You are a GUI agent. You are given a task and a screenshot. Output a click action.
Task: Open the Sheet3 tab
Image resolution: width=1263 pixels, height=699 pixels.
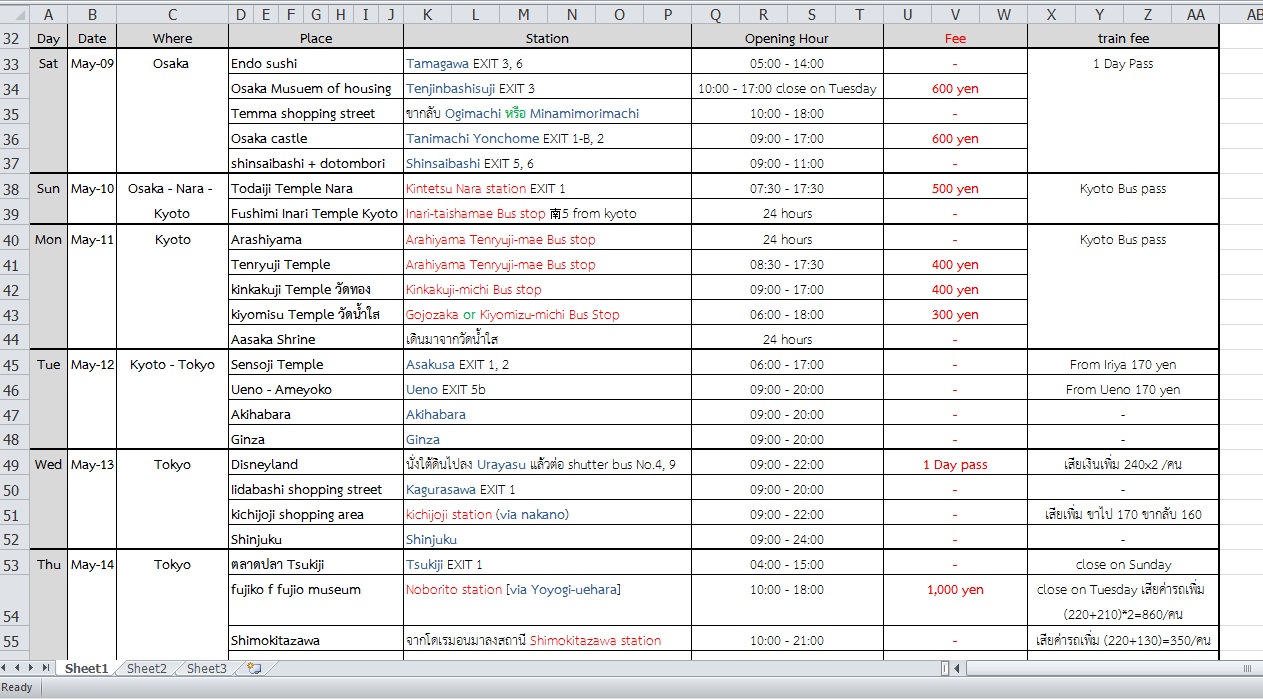(x=207, y=668)
